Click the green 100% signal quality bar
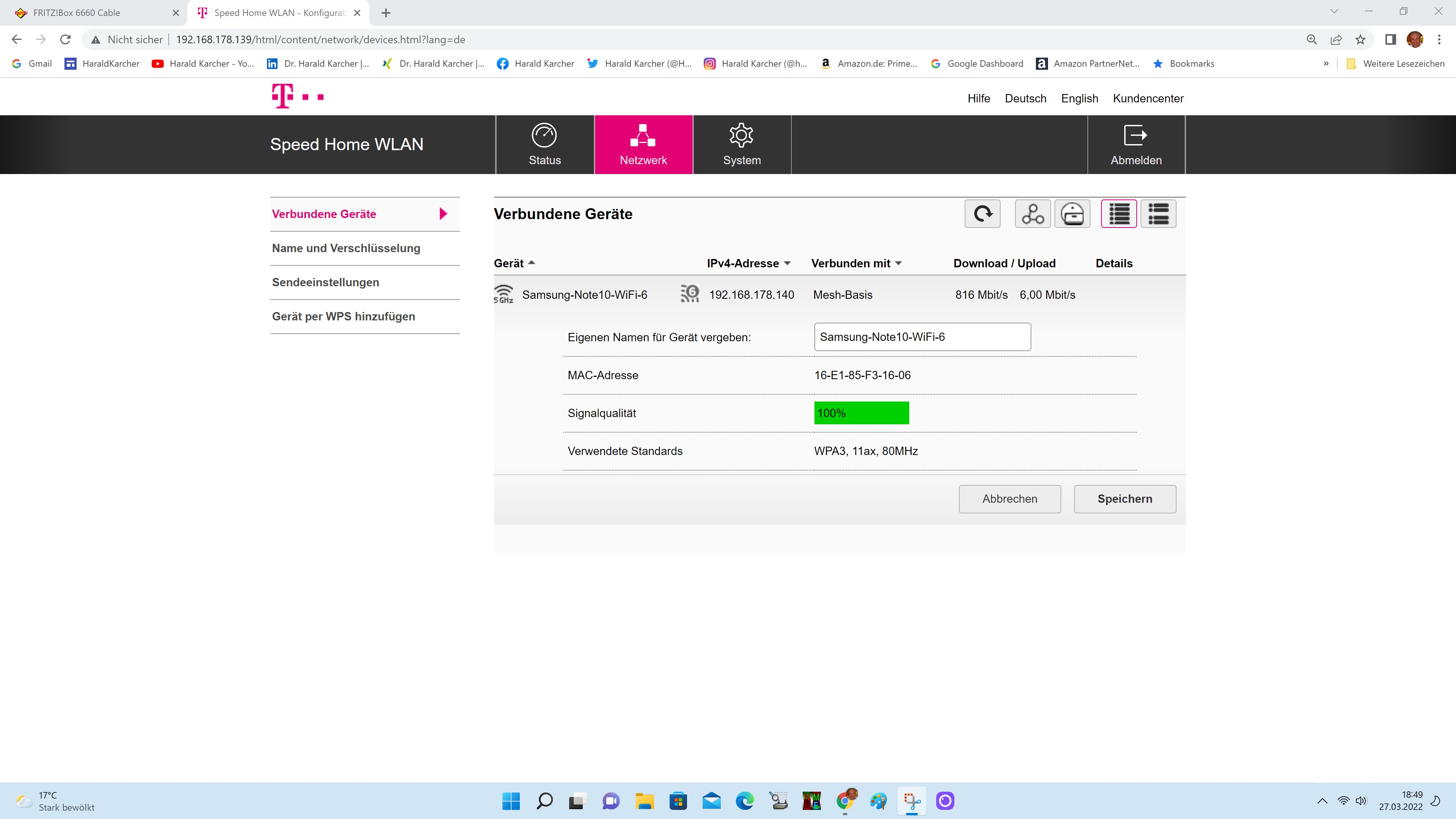This screenshot has height=819, width=1456. pos(861,413)
